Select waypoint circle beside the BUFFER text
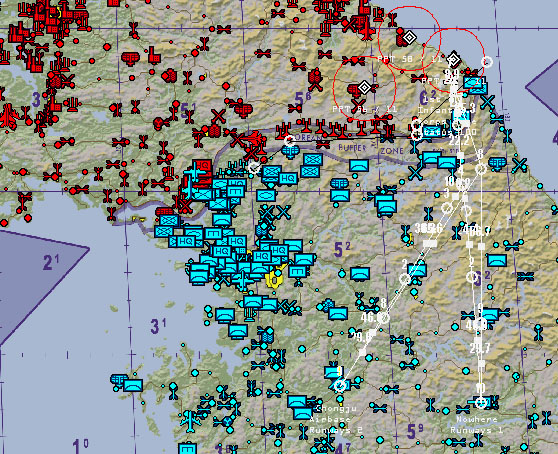 pyautogui.click(x=290, y=141)
